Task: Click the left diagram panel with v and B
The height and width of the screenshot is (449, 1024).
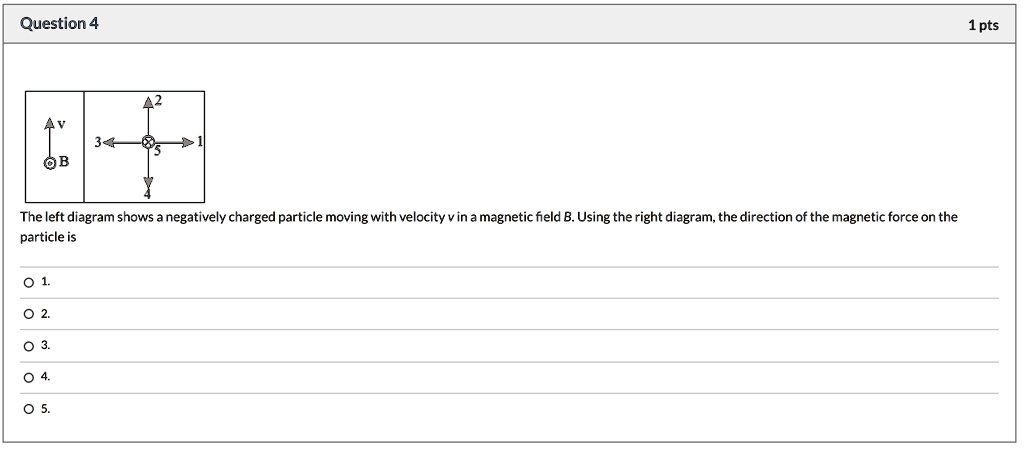Action: pyautogui.click(x=55, y=147)
